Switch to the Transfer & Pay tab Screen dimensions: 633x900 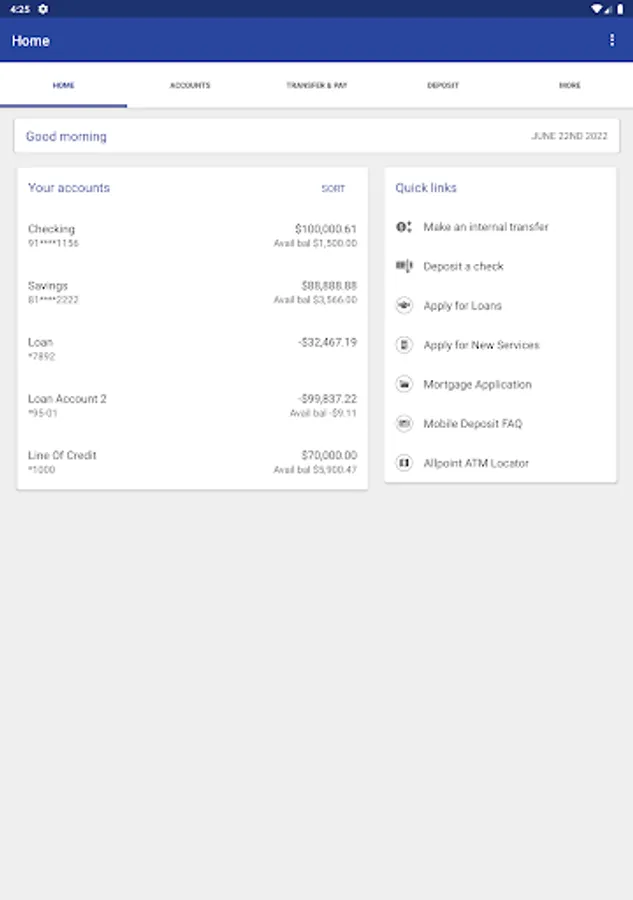coord(316,86)
